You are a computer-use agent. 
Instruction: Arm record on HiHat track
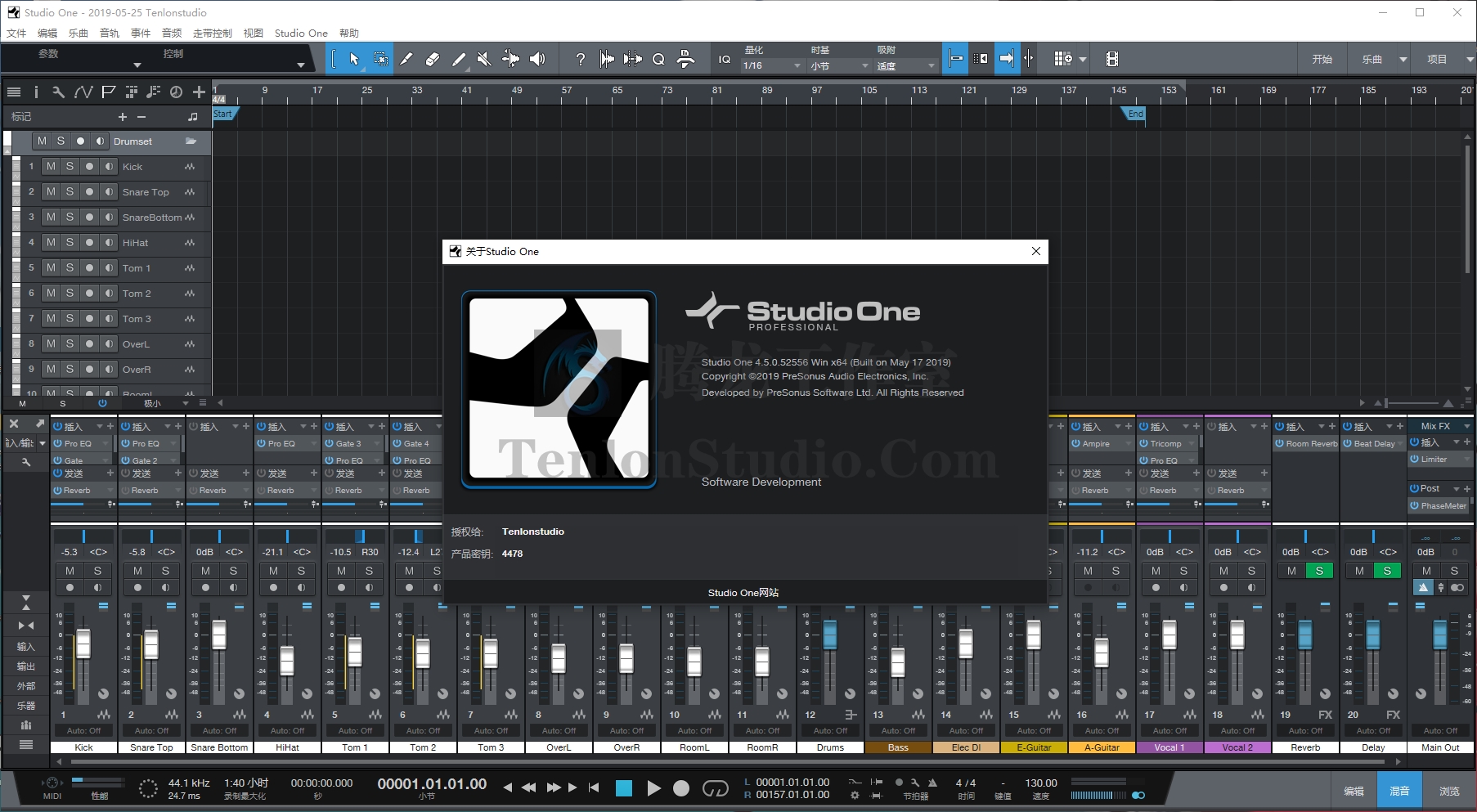(89, 243)
